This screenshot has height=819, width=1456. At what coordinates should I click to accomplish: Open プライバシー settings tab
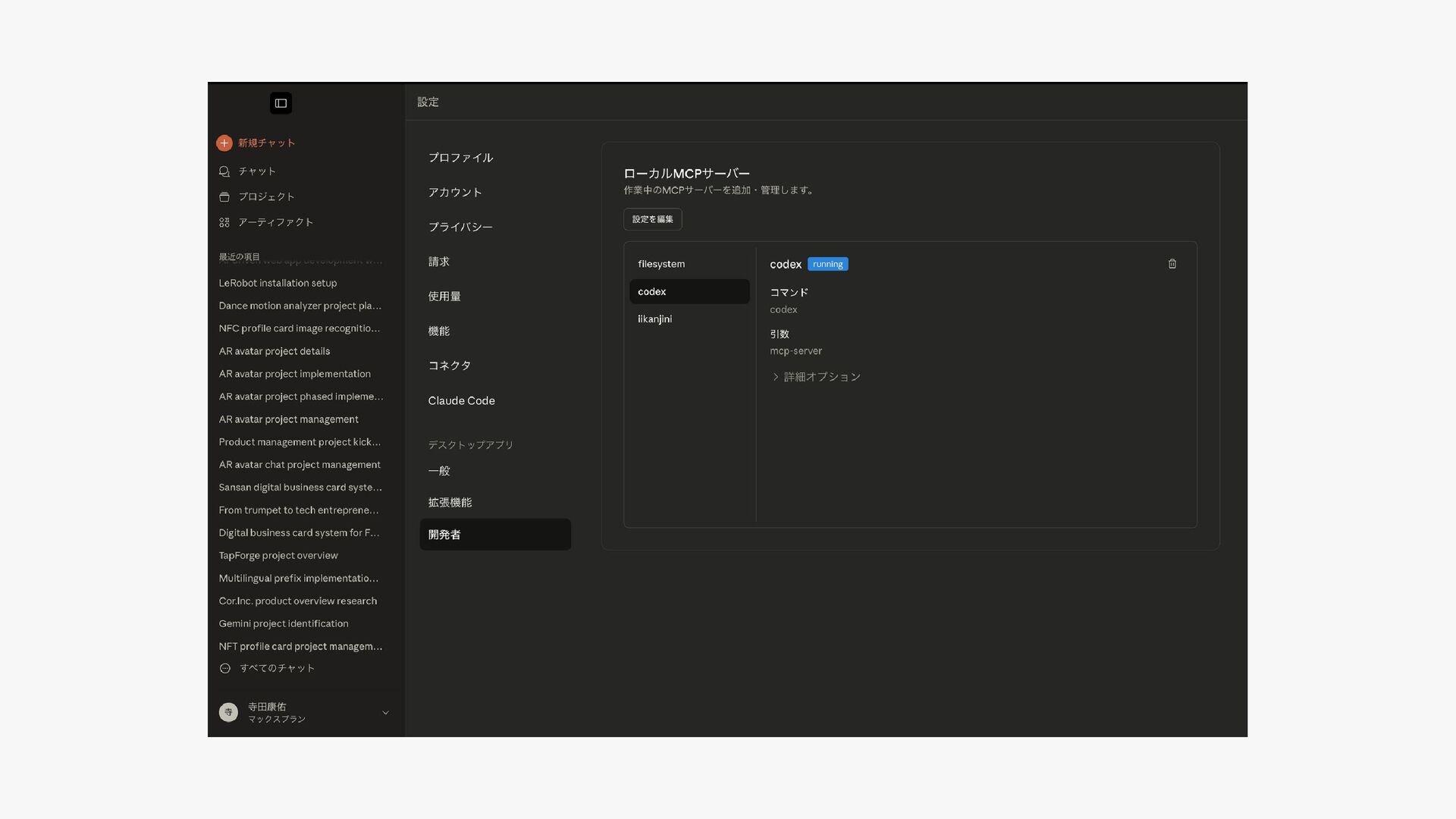click(460, 227)
